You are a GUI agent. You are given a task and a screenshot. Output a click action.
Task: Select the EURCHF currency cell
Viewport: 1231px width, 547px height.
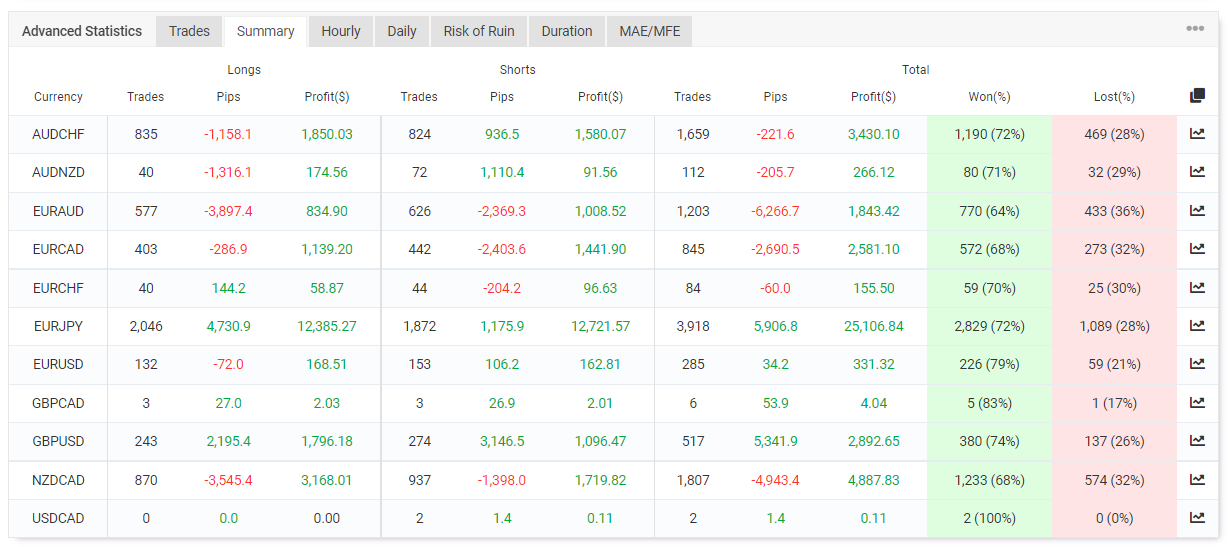58,288
